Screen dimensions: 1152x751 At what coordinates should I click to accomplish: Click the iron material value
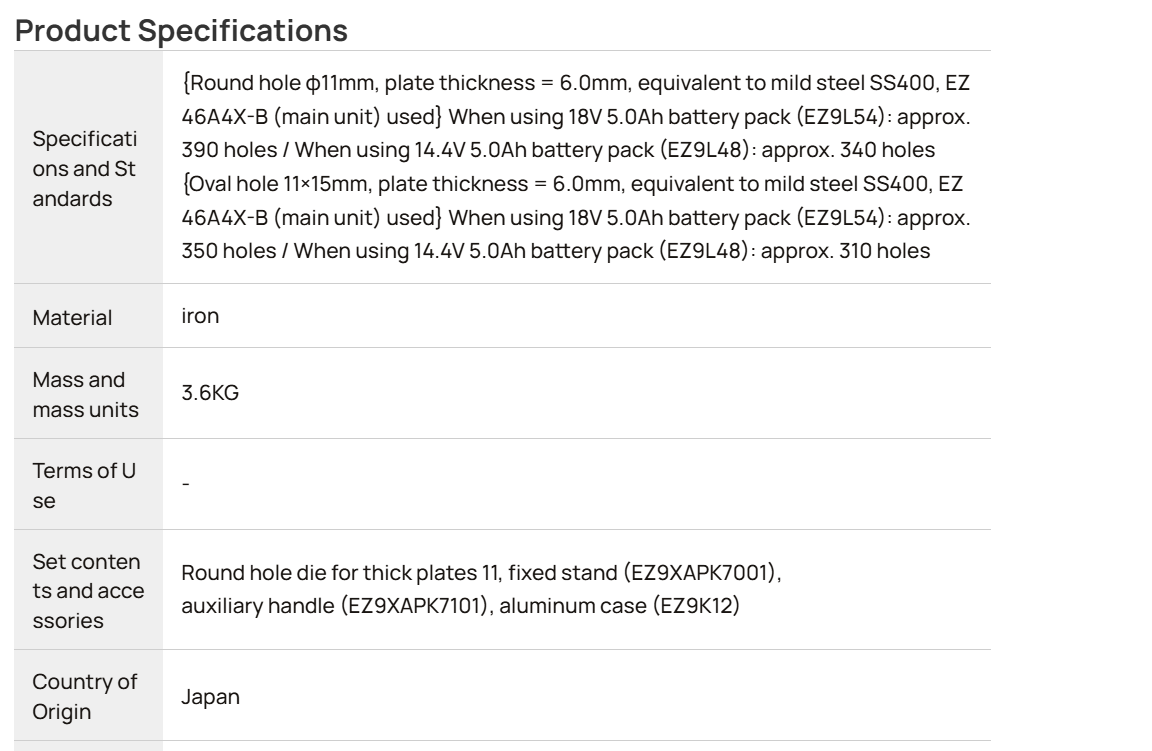point(200,315)
